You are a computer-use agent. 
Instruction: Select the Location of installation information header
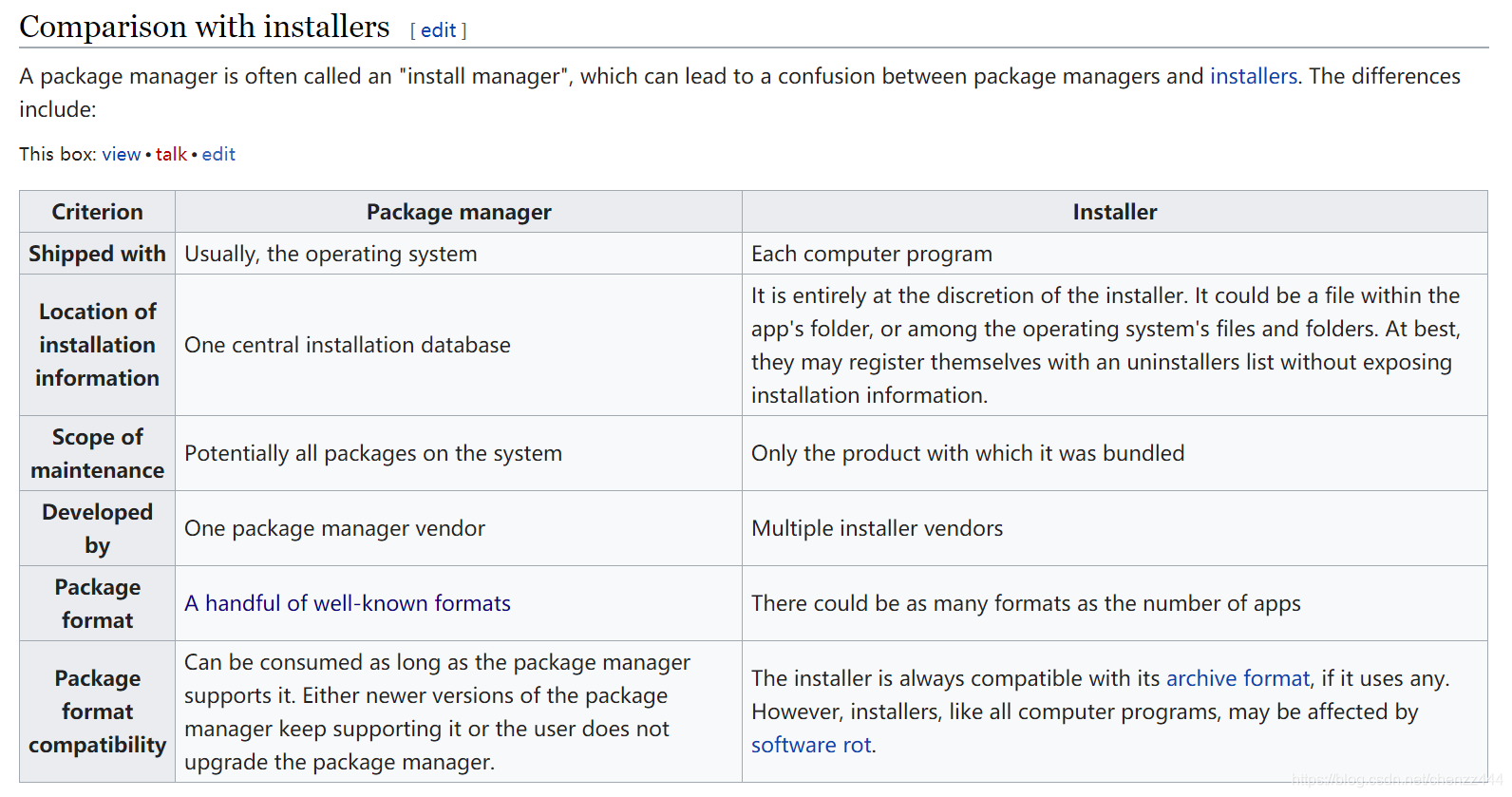97,345
